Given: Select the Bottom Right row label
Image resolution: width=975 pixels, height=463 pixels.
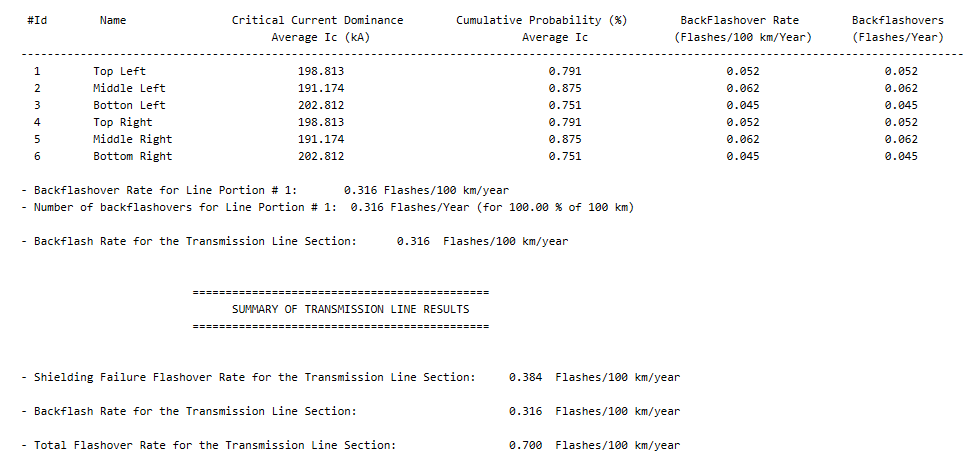Looking at the screenshot, I should (132, 156).
